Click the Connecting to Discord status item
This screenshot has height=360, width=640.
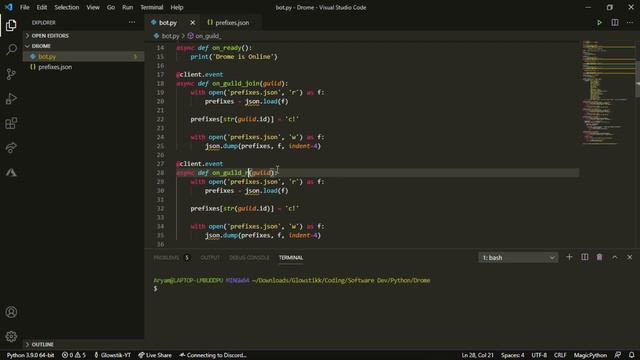point(213,355)
